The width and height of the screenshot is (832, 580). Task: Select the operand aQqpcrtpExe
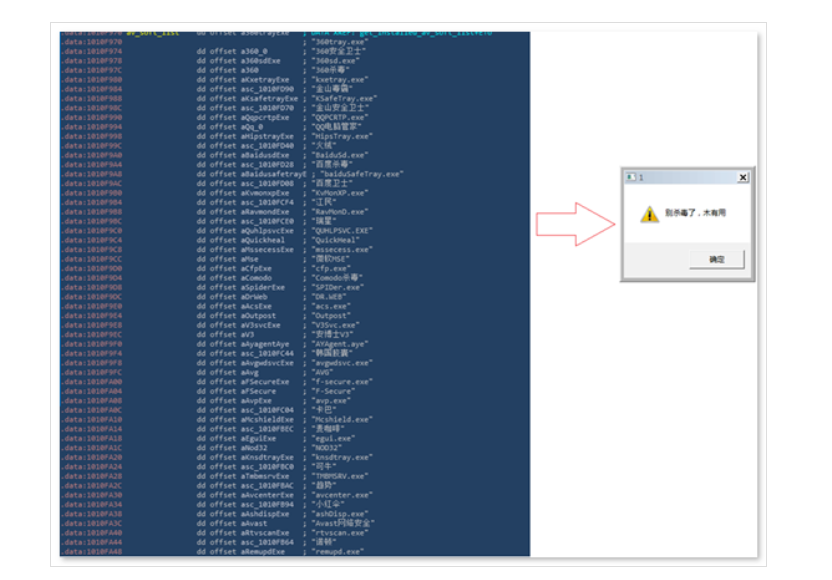point(265,118)
